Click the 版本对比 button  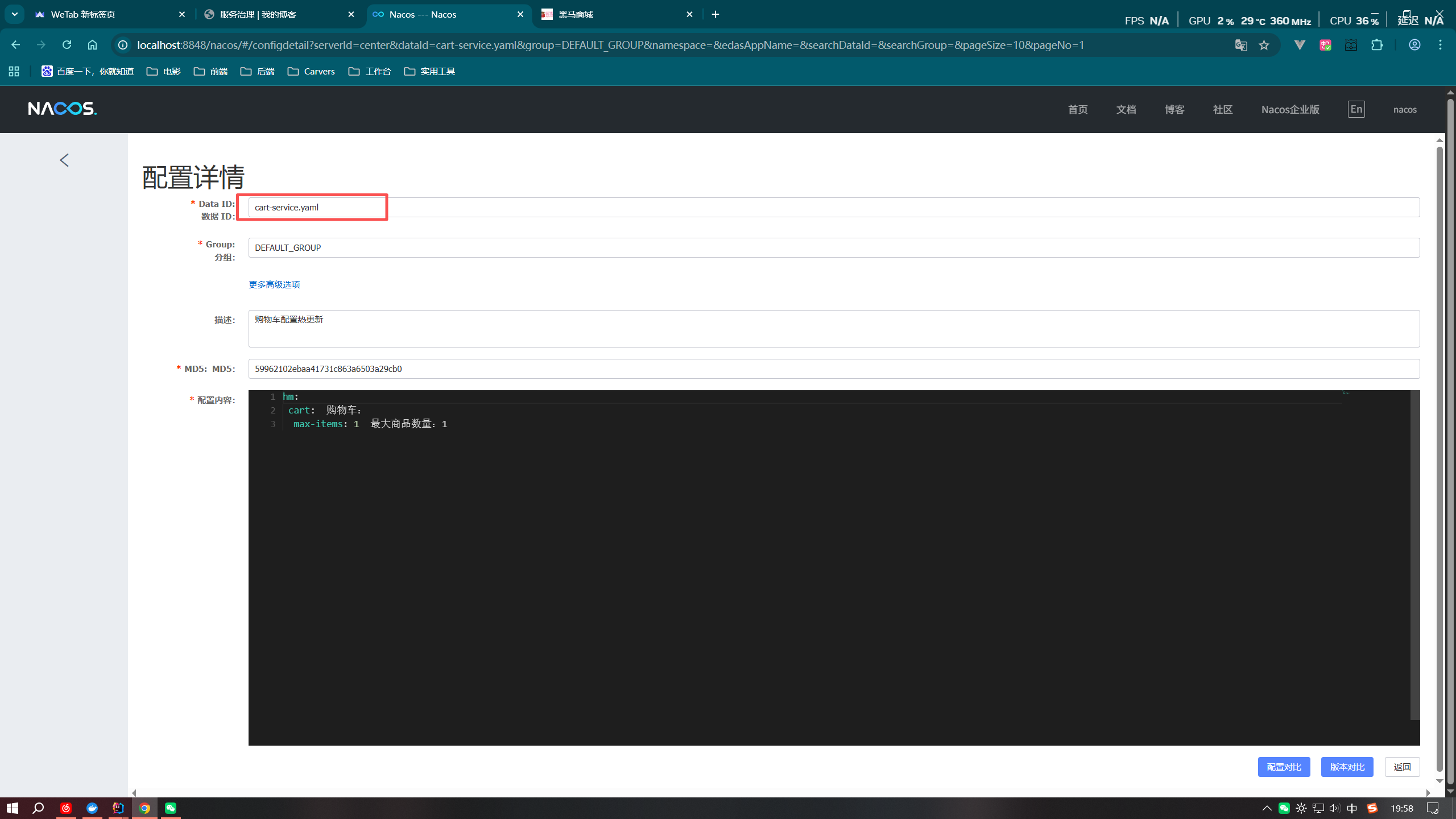pos(1347,767)
